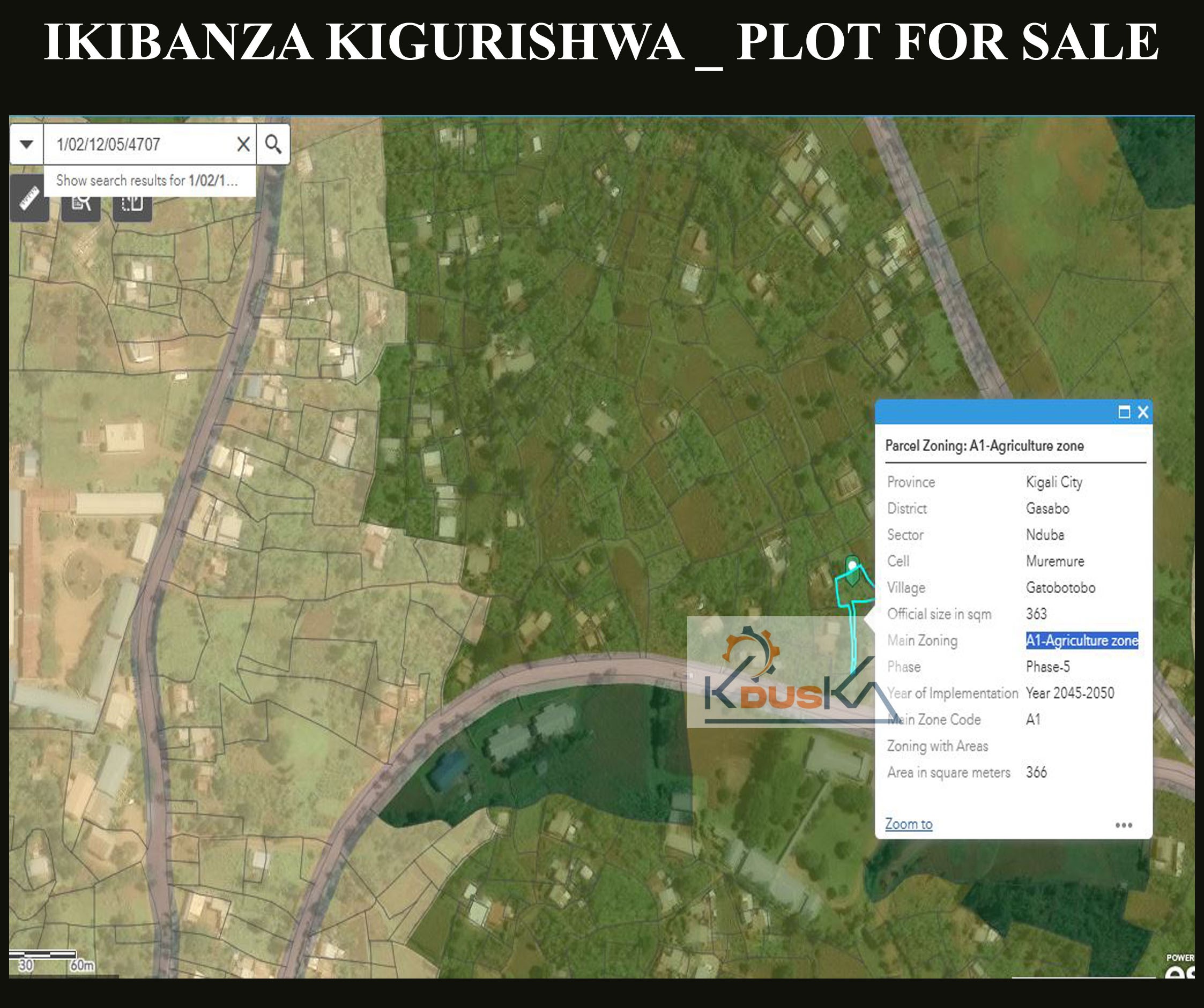The image size is (1204, 1008).
Task: Select the dashed clip area tool icon
Action: tap(132, 204)
